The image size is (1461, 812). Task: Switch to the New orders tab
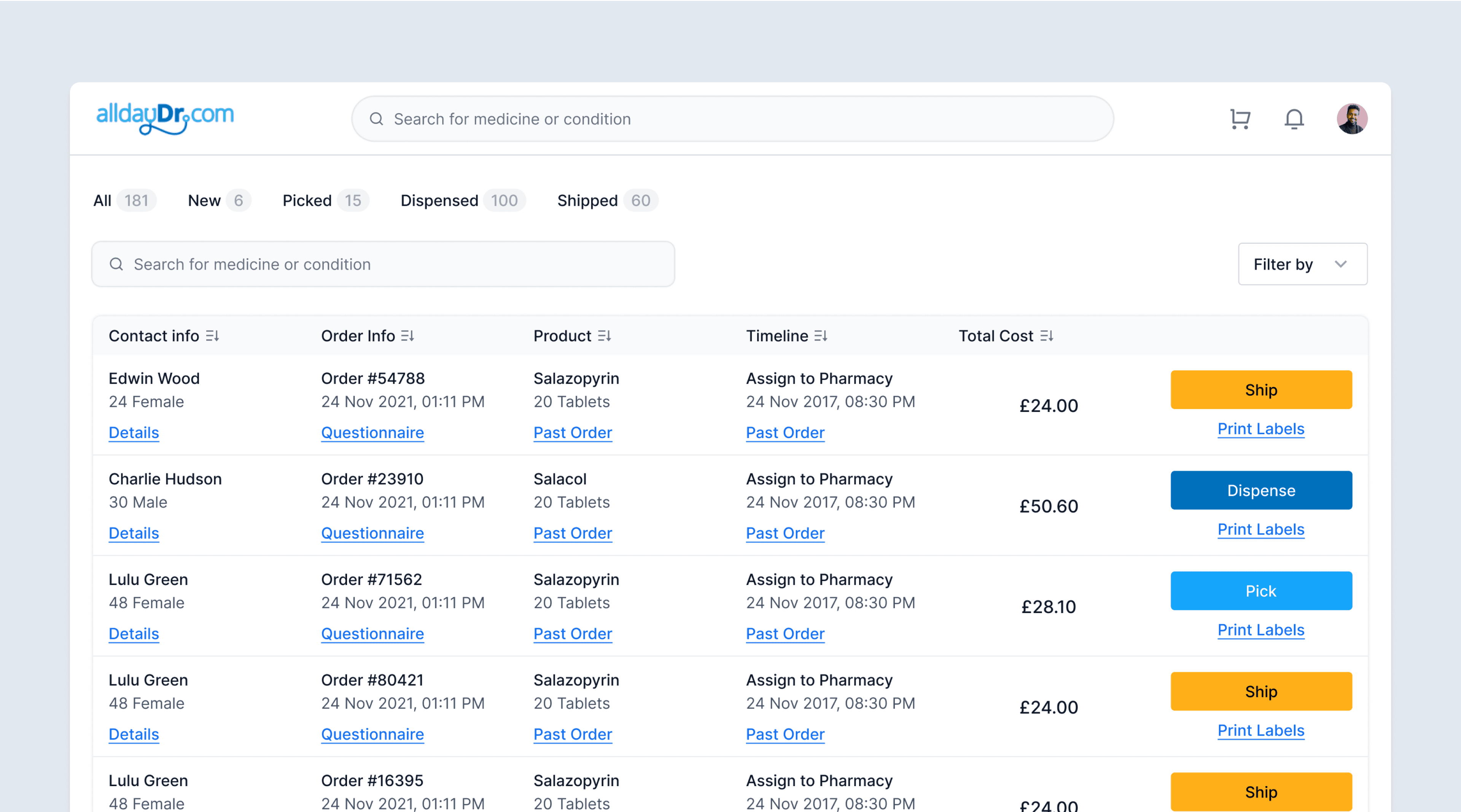click(219, 200)
